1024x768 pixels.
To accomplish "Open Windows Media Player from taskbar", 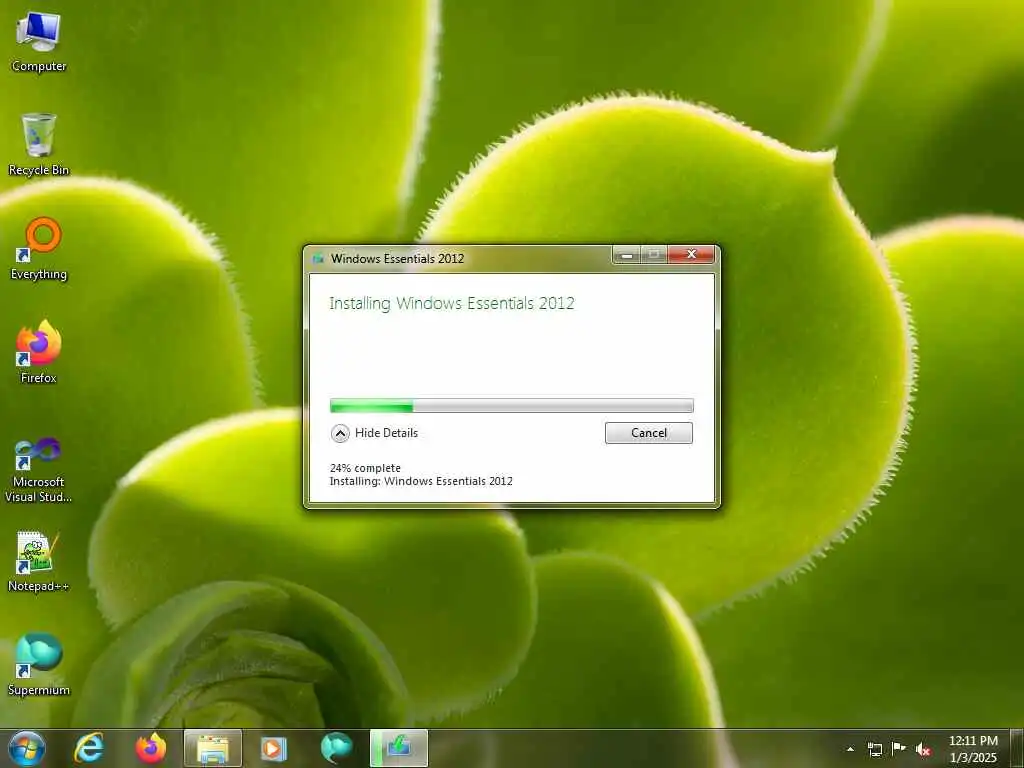I will (274, 748).
